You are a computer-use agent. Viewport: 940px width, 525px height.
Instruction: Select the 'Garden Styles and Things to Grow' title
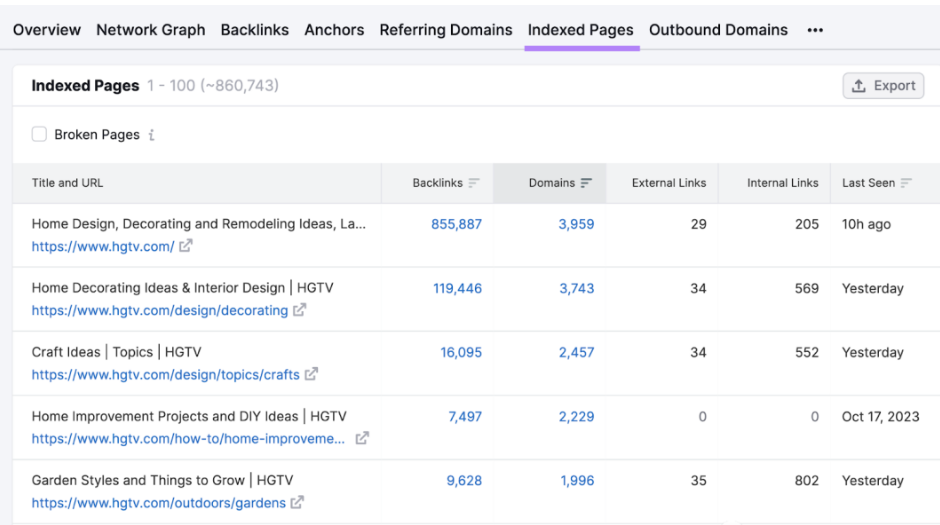pyautogui.click(x=162, y=480)
